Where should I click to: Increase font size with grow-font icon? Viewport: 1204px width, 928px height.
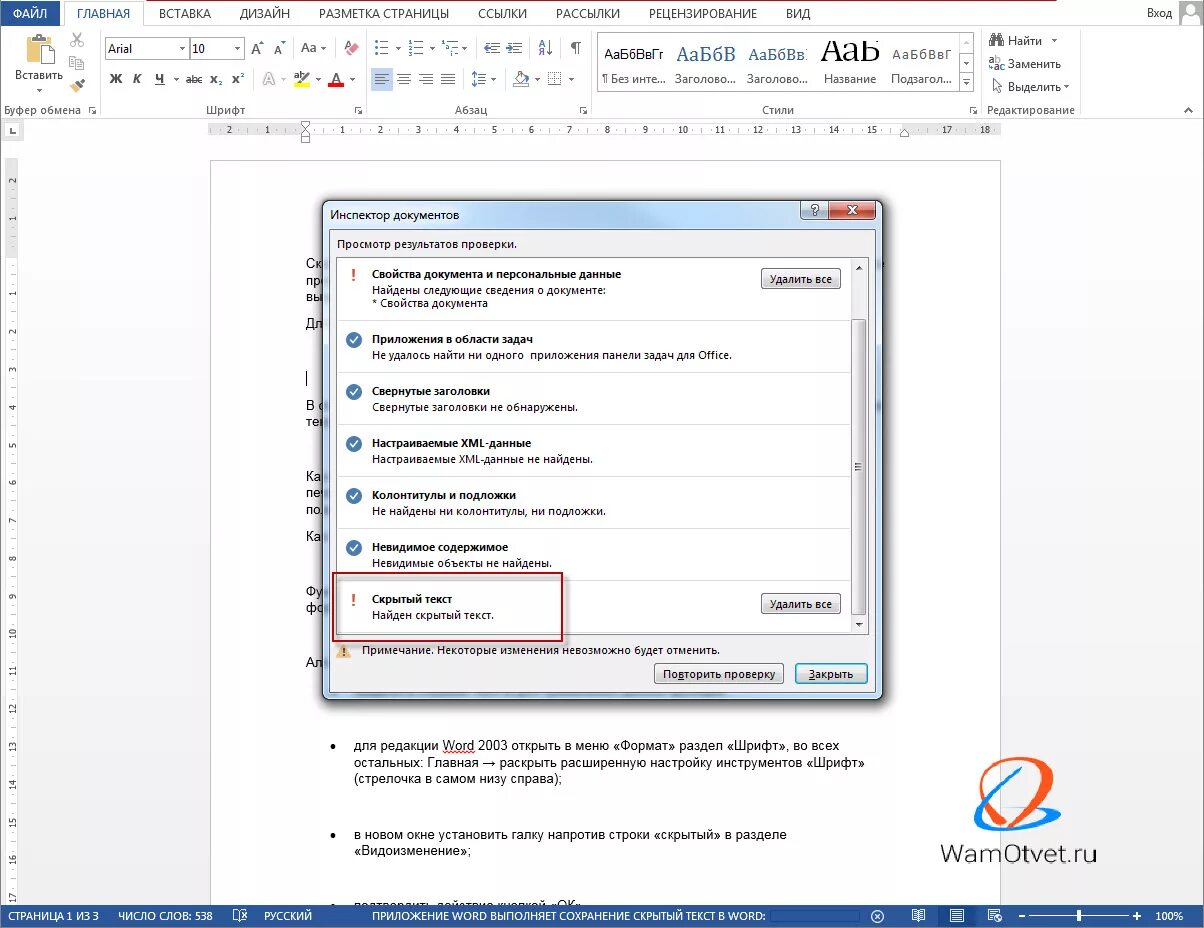(257, 48)
